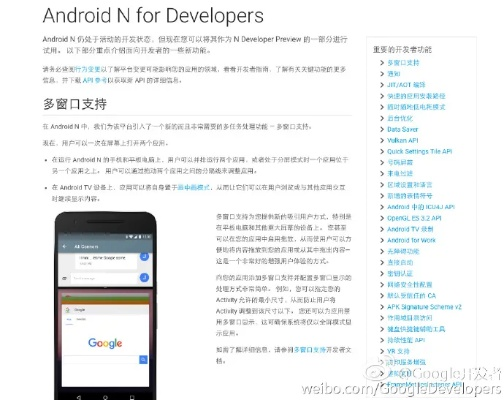Image resolution: width=504 pixels, height=400 pixels.
Task: Click chevron next to Android for Work
Action: (382, 240)
